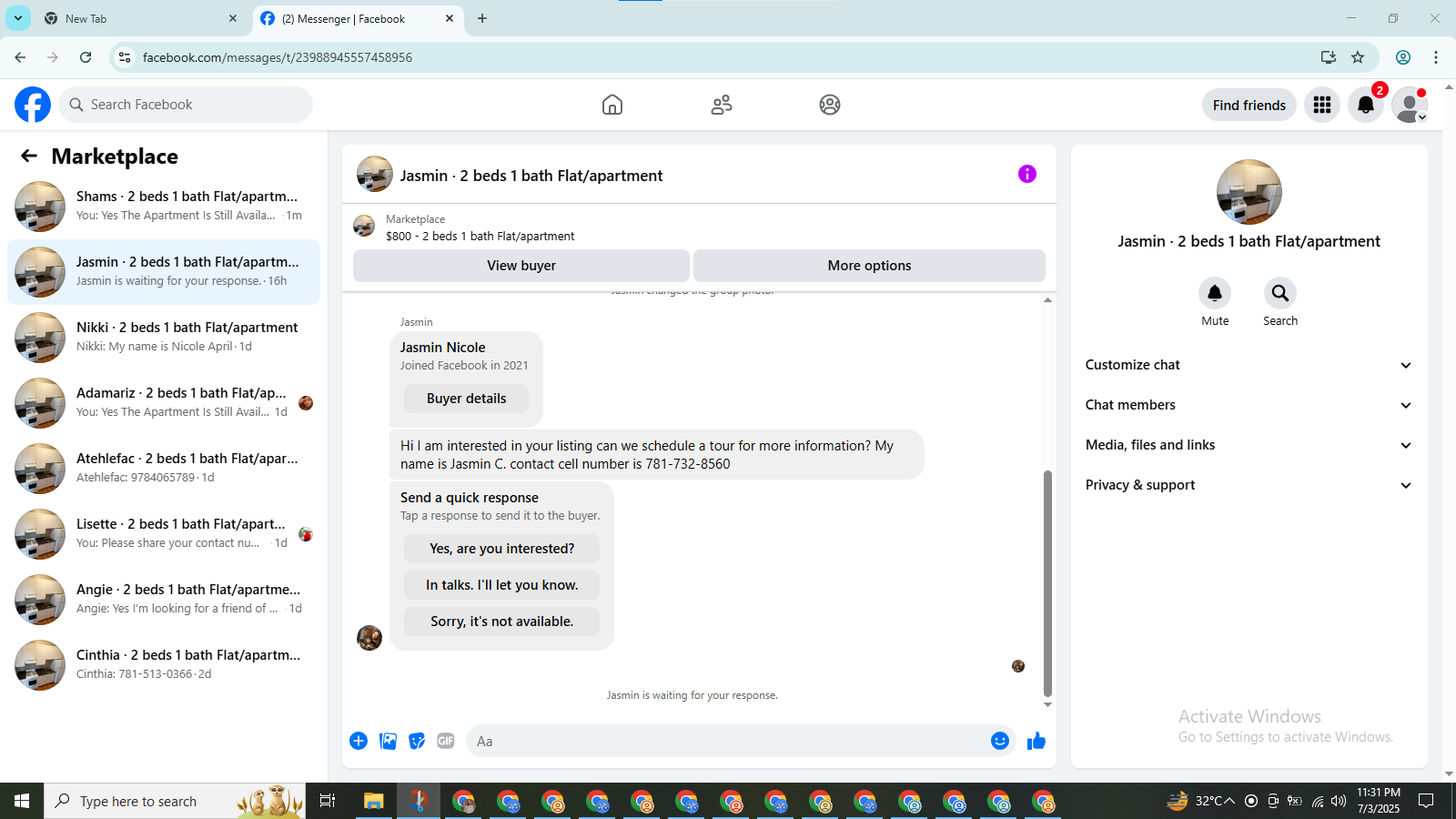Image resolution: width=1456 pixels, height=819 pixels.
Task: Expand Chat members section
Action: pyautogui.click(x=1249, y=405)
